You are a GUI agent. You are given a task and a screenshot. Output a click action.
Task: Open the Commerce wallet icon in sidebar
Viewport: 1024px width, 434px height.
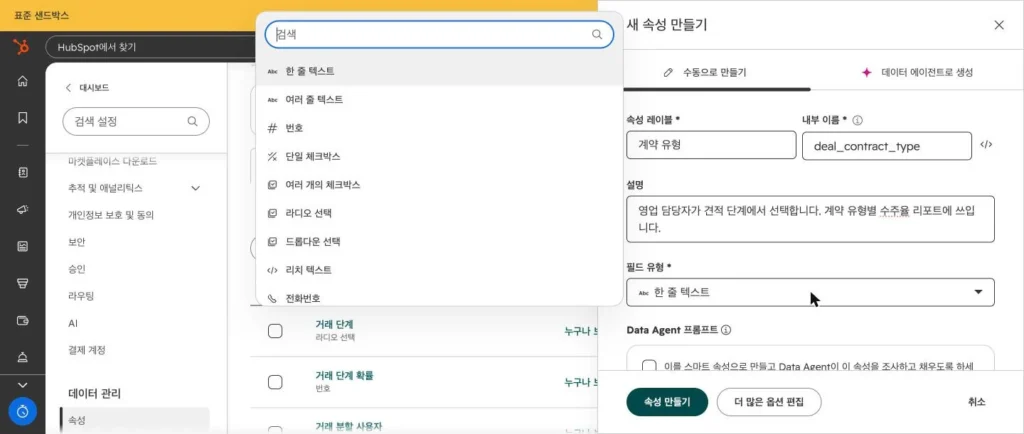[22, 320]
